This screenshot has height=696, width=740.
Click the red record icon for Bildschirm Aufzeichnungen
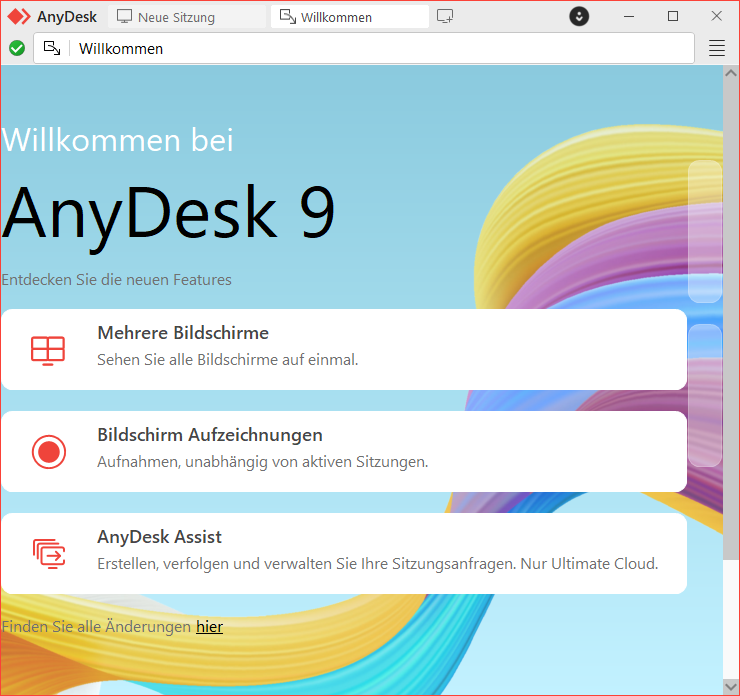click(x=49, y=452)
